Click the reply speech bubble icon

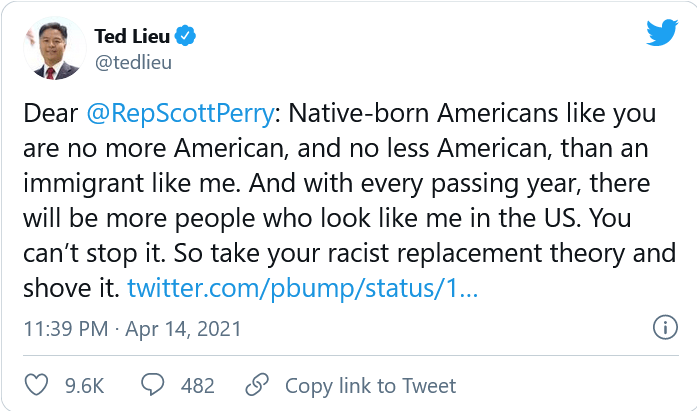153,385
